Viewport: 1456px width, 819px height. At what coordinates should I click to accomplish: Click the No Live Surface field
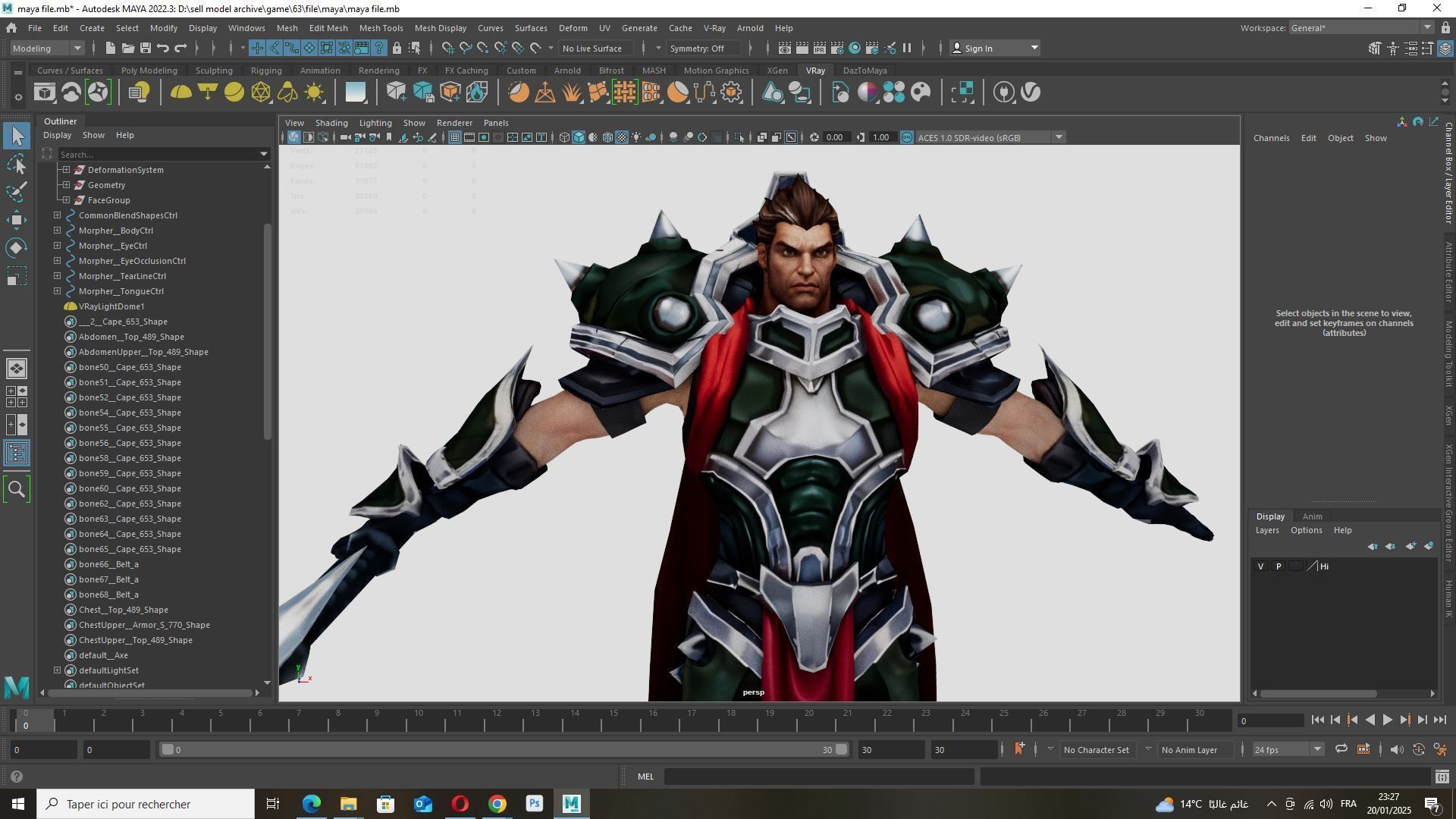click(595, 49)
